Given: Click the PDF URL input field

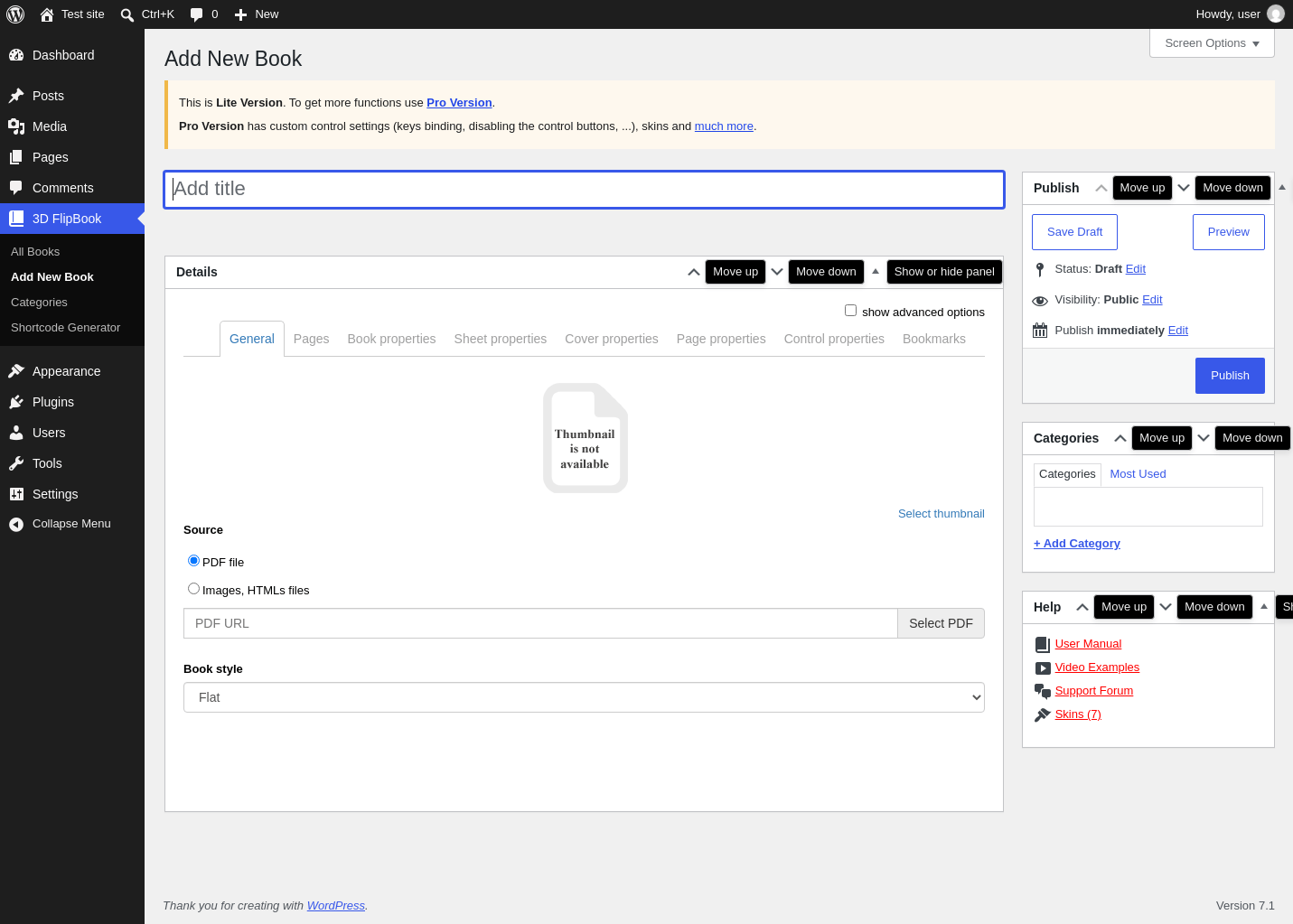Looking at the screenshot, I should click(540, 623).
